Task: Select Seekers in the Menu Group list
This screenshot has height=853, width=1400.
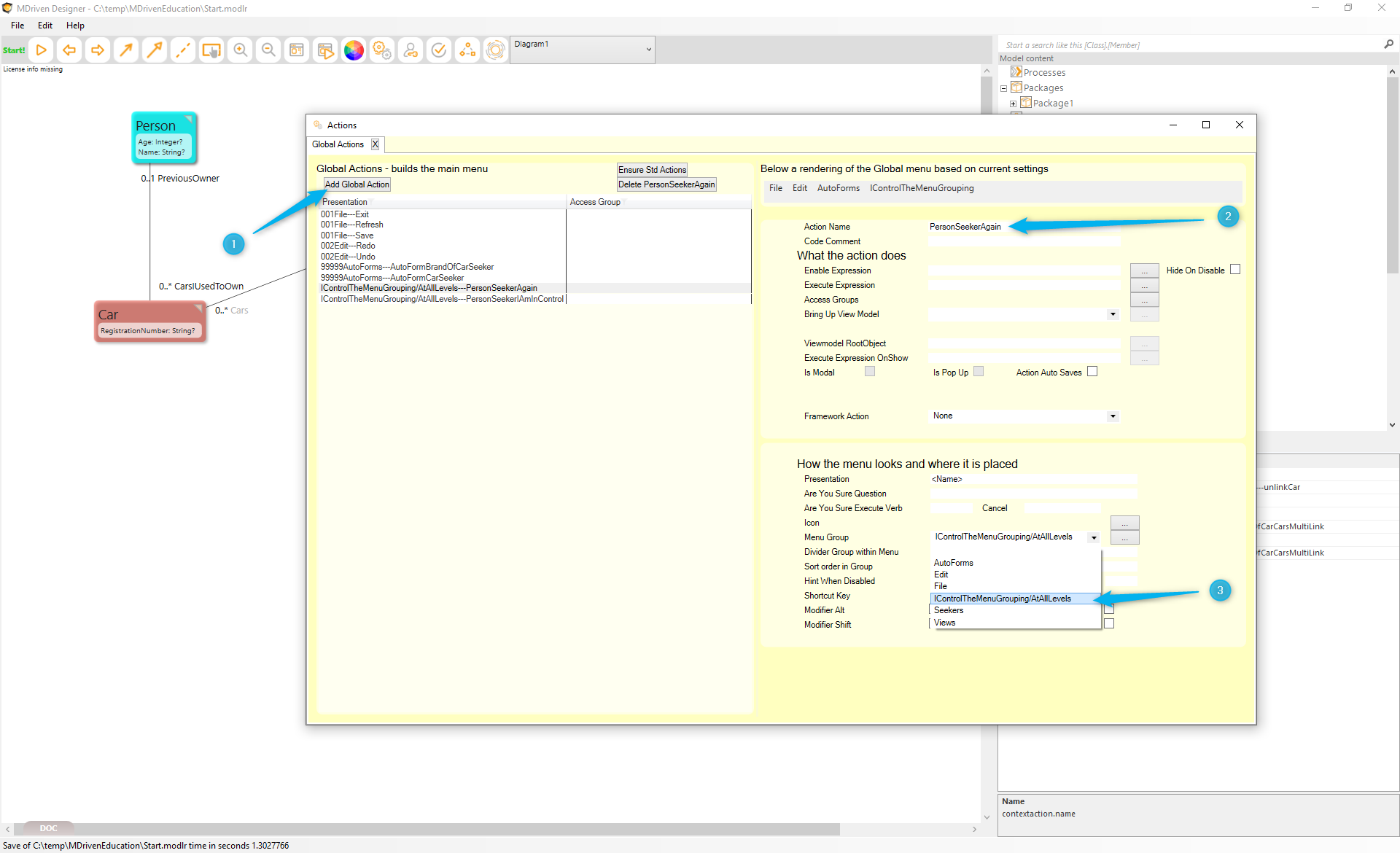Action: point(949,610)
